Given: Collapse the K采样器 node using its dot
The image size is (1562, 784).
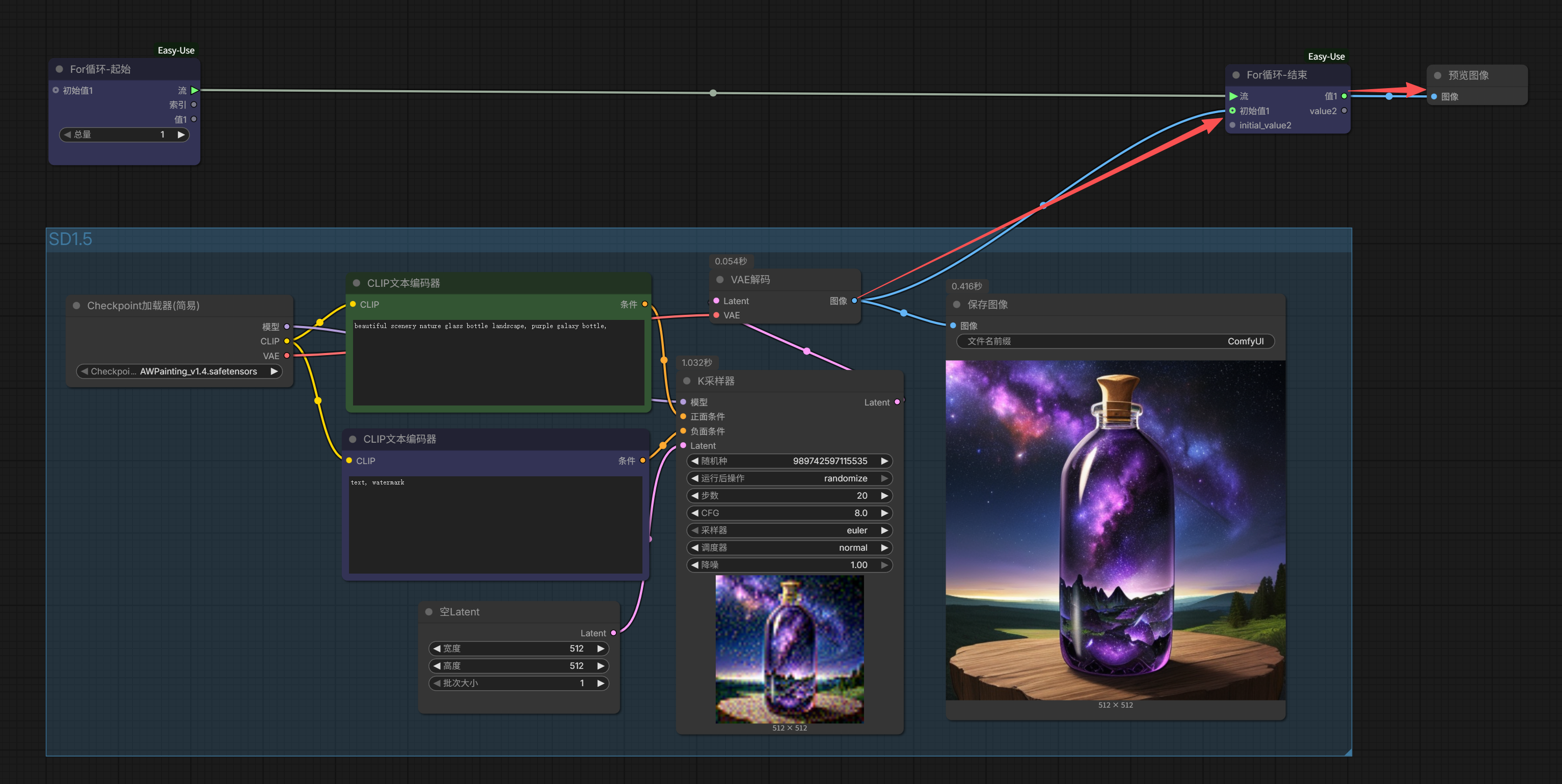Looking at the screenshot, I should tap(686, 381).
